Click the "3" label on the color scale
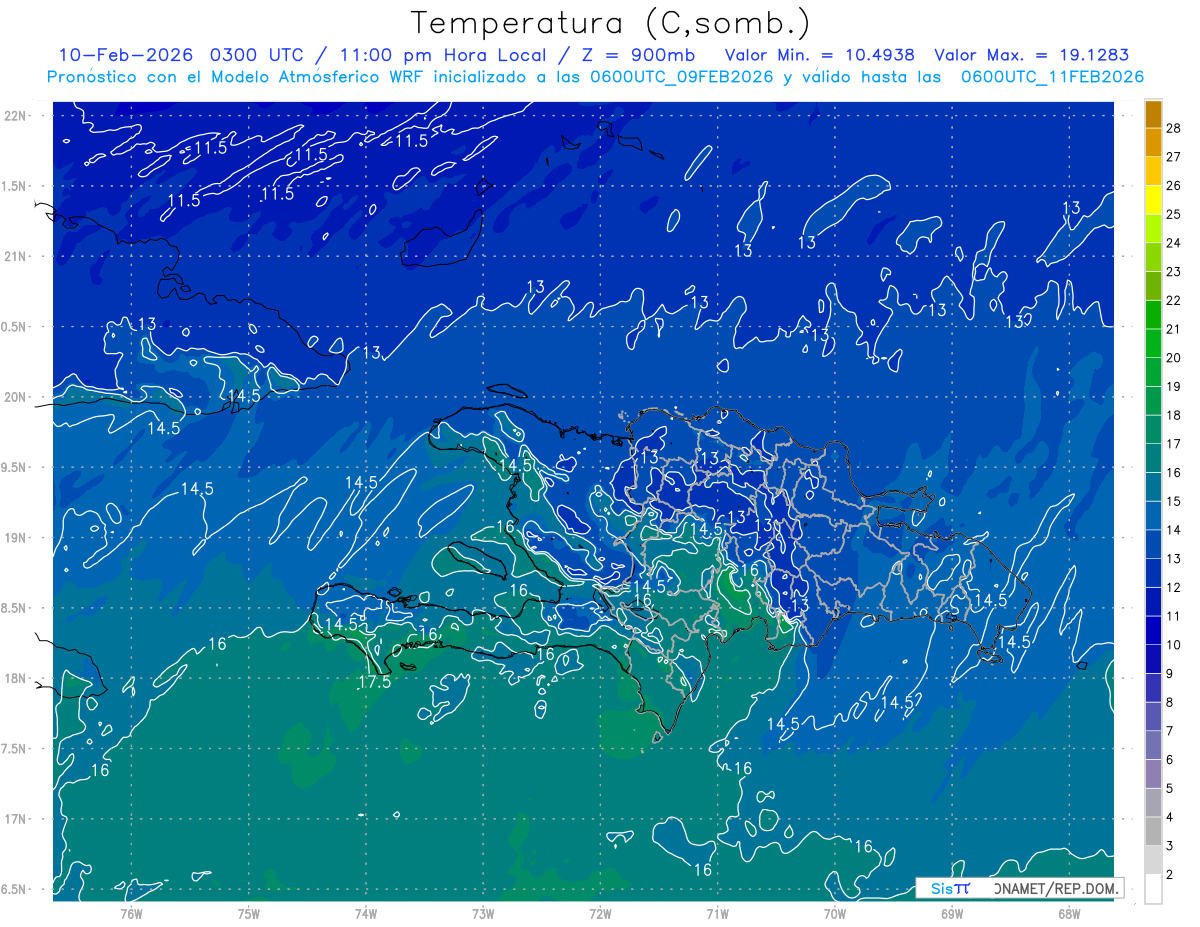The width and height of the screenshot is (1200, 927). click(x=1170, y=846)
